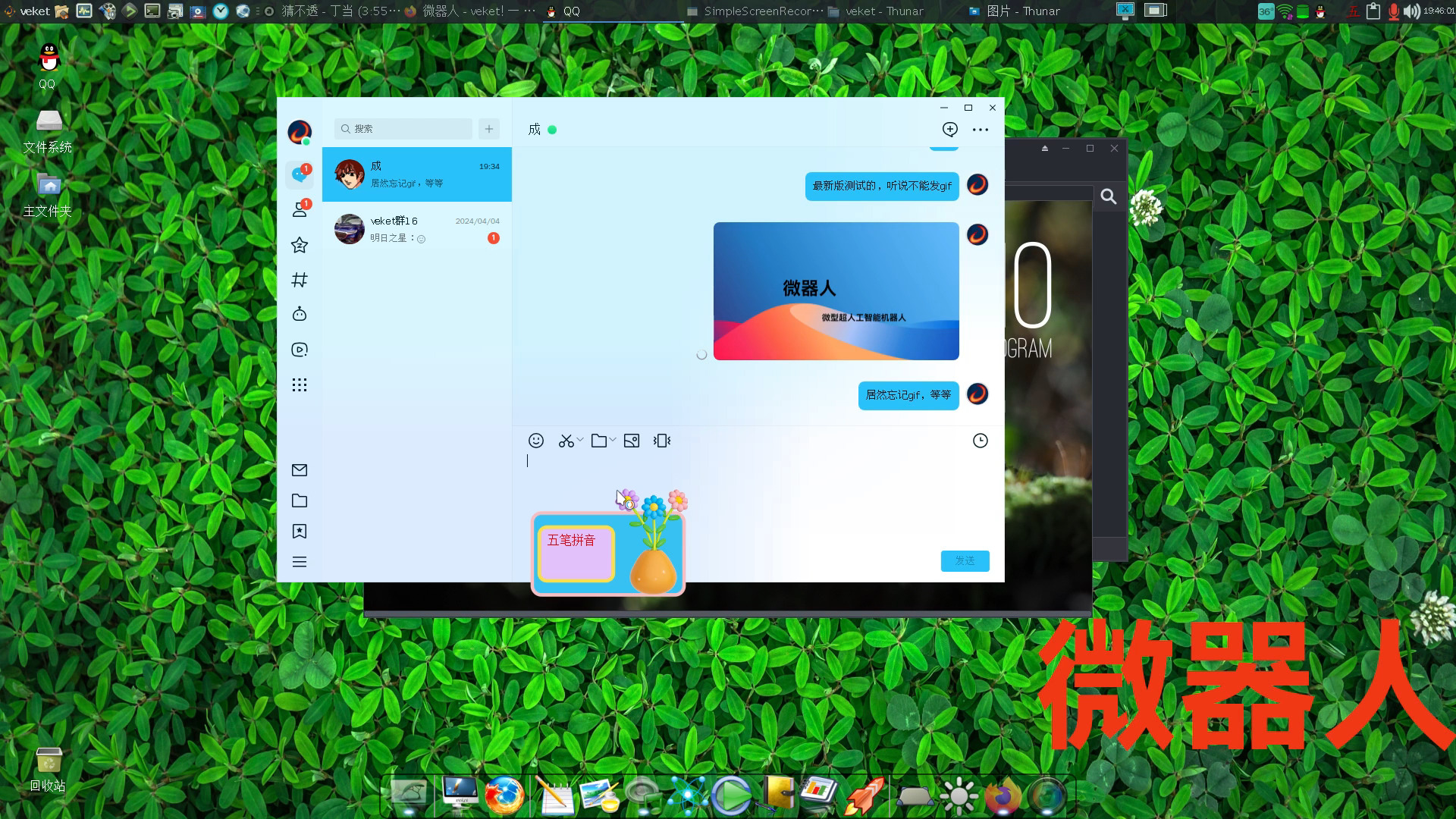The image size is (1456, 819).
Task: Switch to veket - Thunar taskbar entry
Action: (876, 11)
